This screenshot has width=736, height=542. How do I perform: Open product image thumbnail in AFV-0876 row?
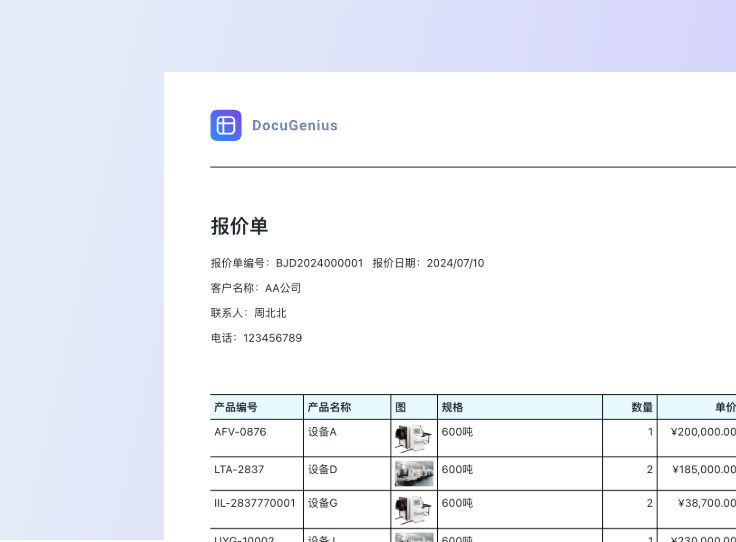[x=413, y=438]
